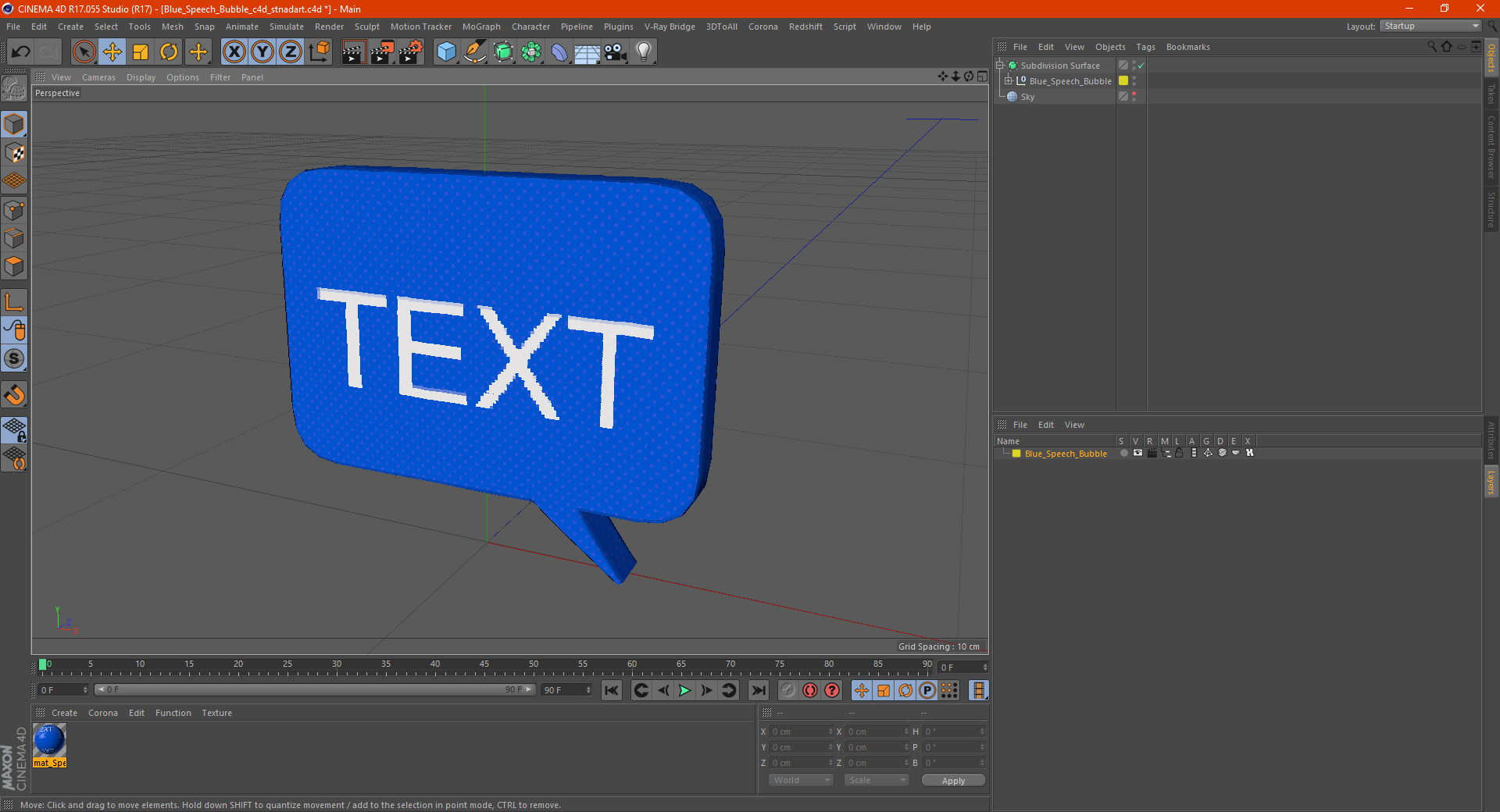Select Blue_Speech_Bubble layer in Layer Manager
Viewport: 1500px width, 812px height.
pos(1066,454)
